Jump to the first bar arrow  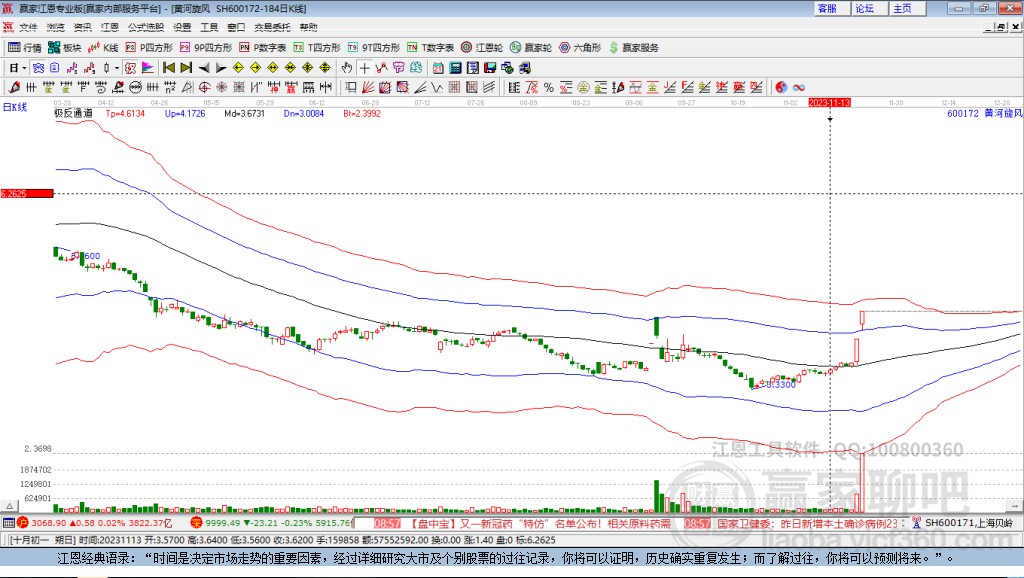click(x=169, y=68)
